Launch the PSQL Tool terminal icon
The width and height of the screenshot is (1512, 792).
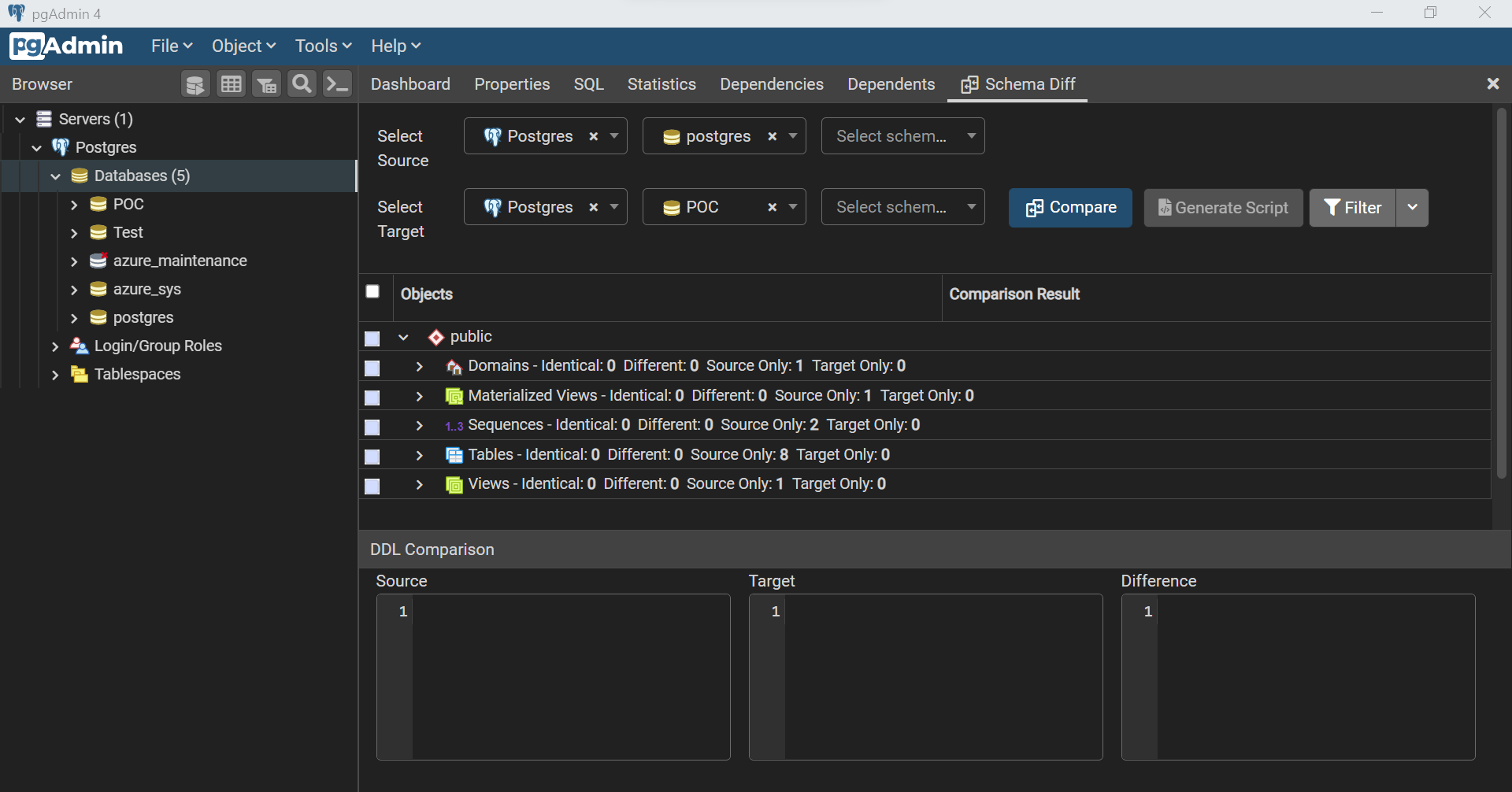(338, 84)
